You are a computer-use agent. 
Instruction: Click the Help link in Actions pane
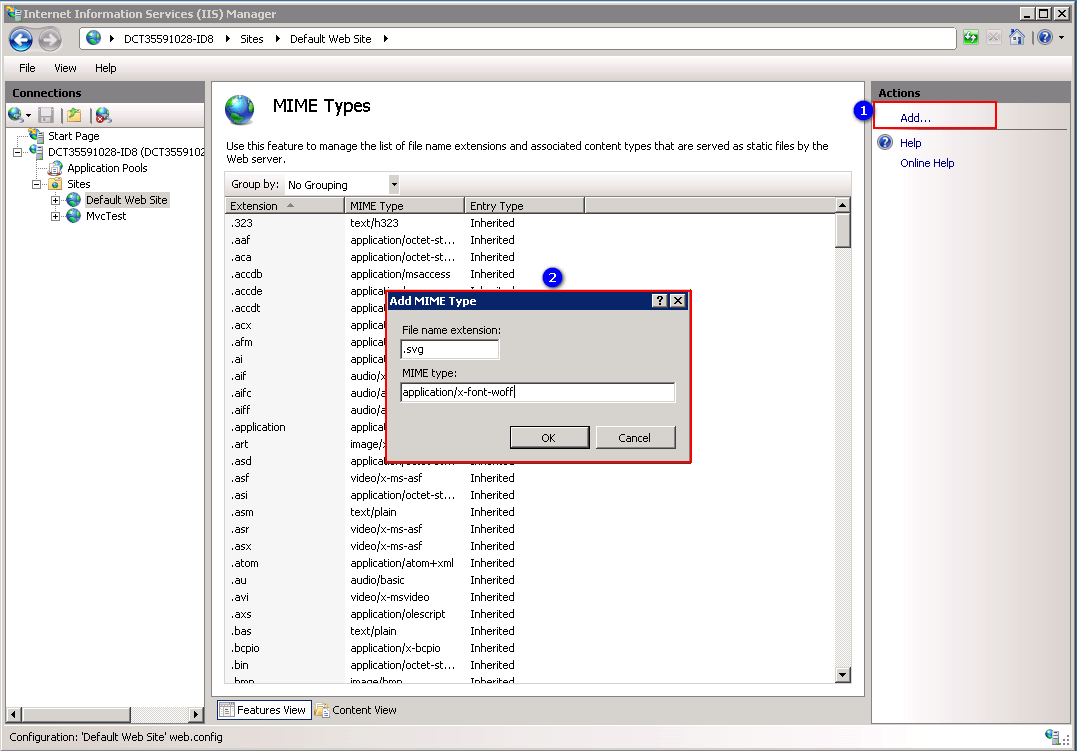coord(911,143)
